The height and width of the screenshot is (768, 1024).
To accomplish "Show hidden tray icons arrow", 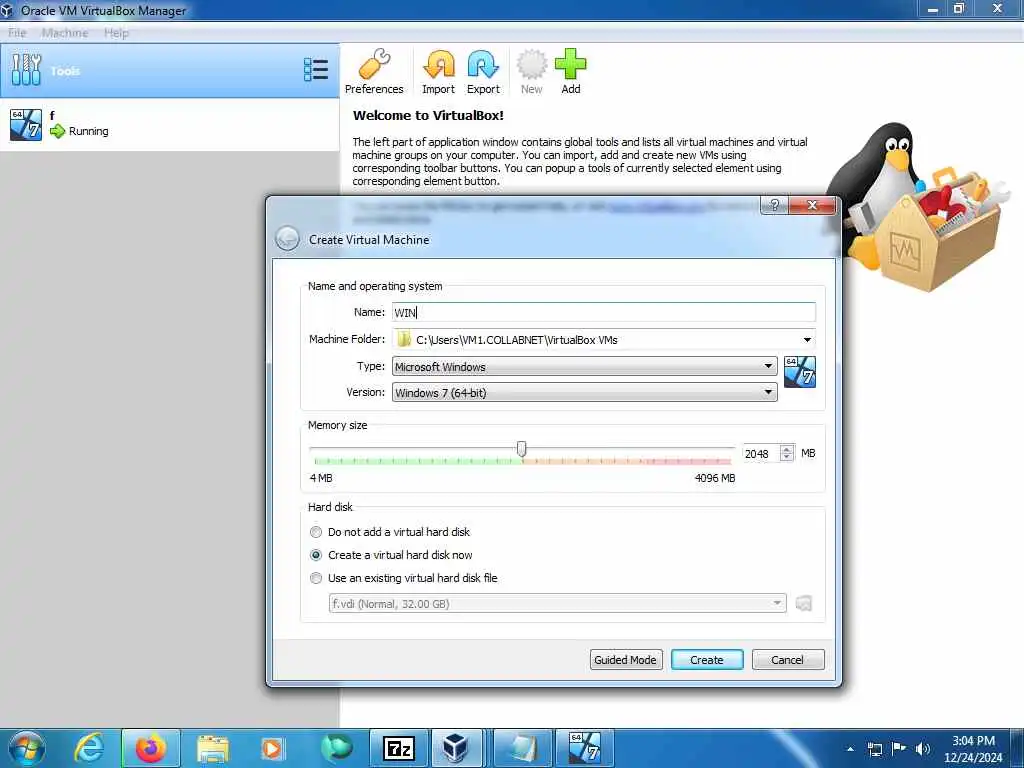I will click(850, 749).
